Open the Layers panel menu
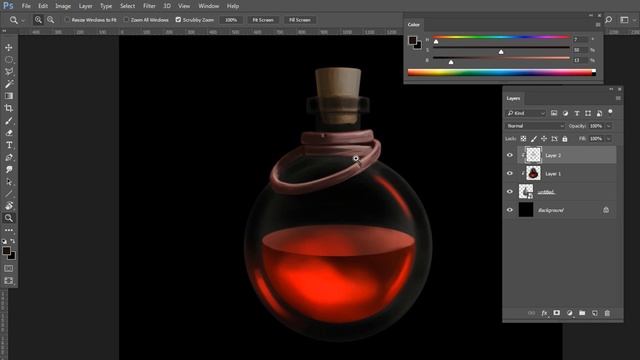This screenshot has height=360, width=640. point(618,98)
